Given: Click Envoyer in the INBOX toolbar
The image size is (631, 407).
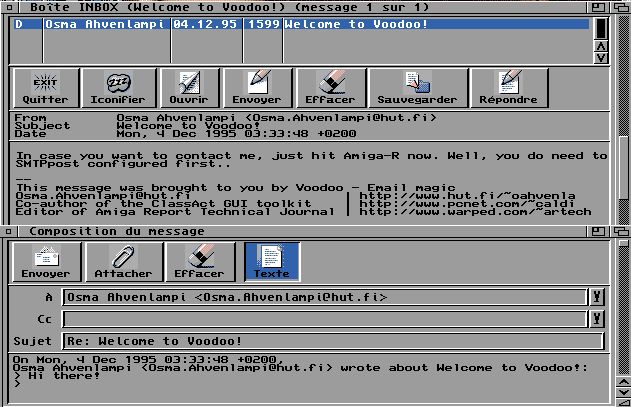Looking at the screenshot, I should 258,88.
